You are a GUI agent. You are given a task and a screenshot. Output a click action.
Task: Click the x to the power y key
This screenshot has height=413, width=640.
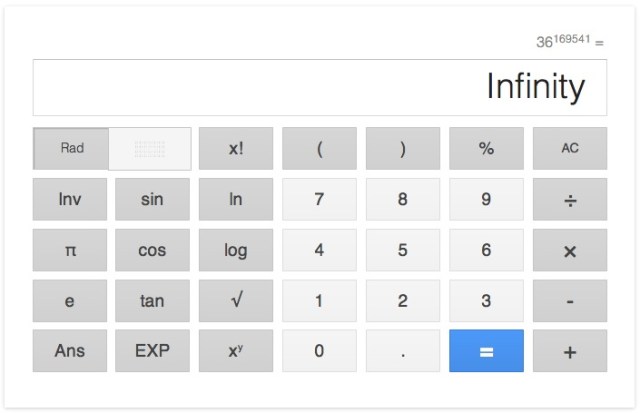[x=236, y=351]
